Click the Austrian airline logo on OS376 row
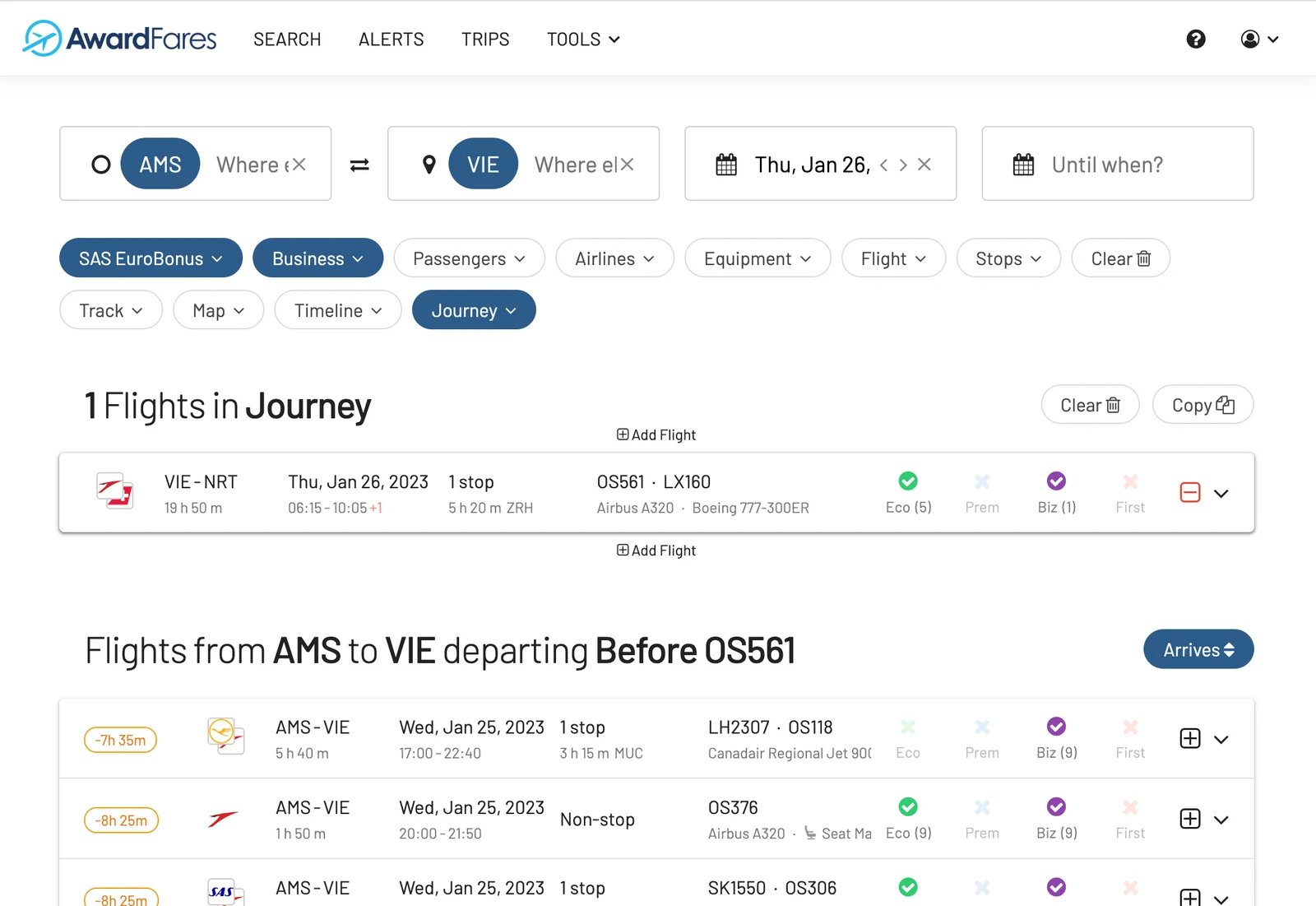Image resolution: width=1316 pixels, height=906 pixels. click(x=223, y=819)
